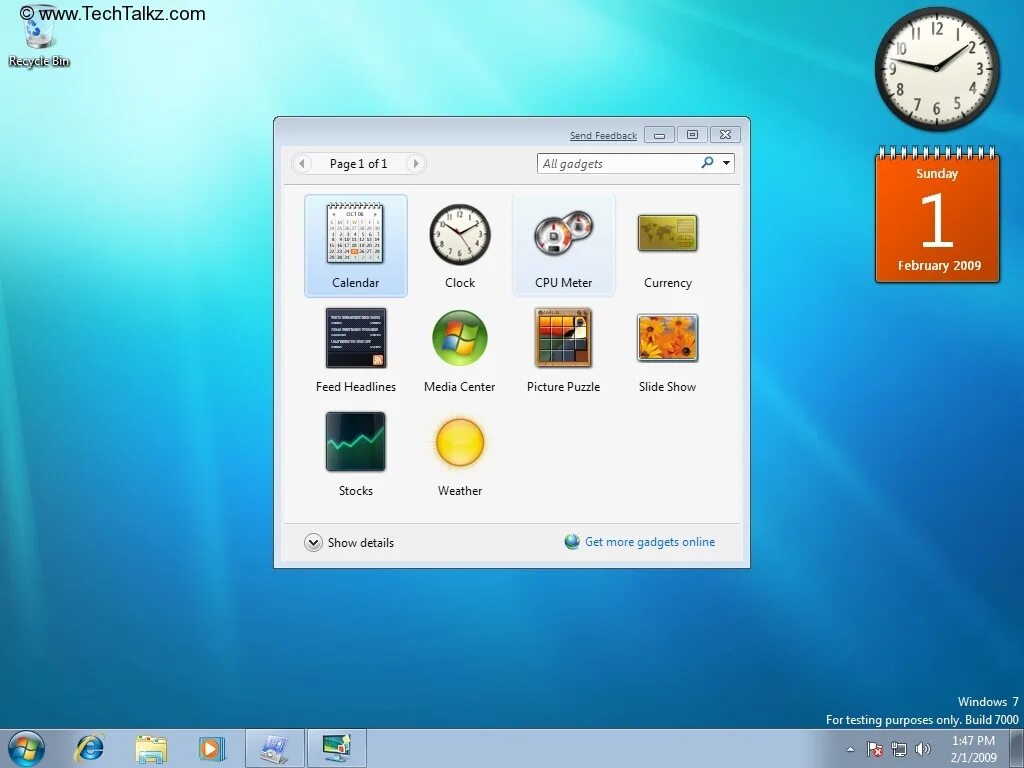Launch Internet Explorer from taskbar

89,748
